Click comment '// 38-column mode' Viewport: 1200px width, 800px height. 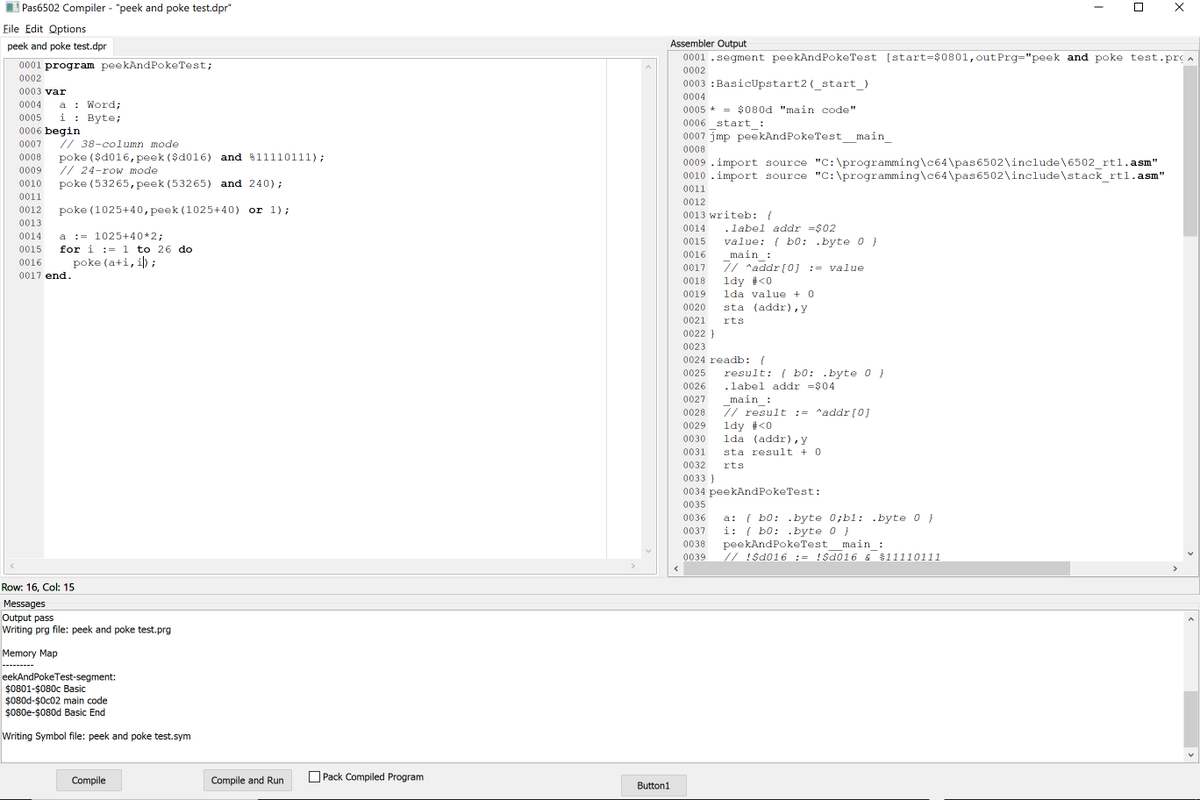[x=118, y=144]
